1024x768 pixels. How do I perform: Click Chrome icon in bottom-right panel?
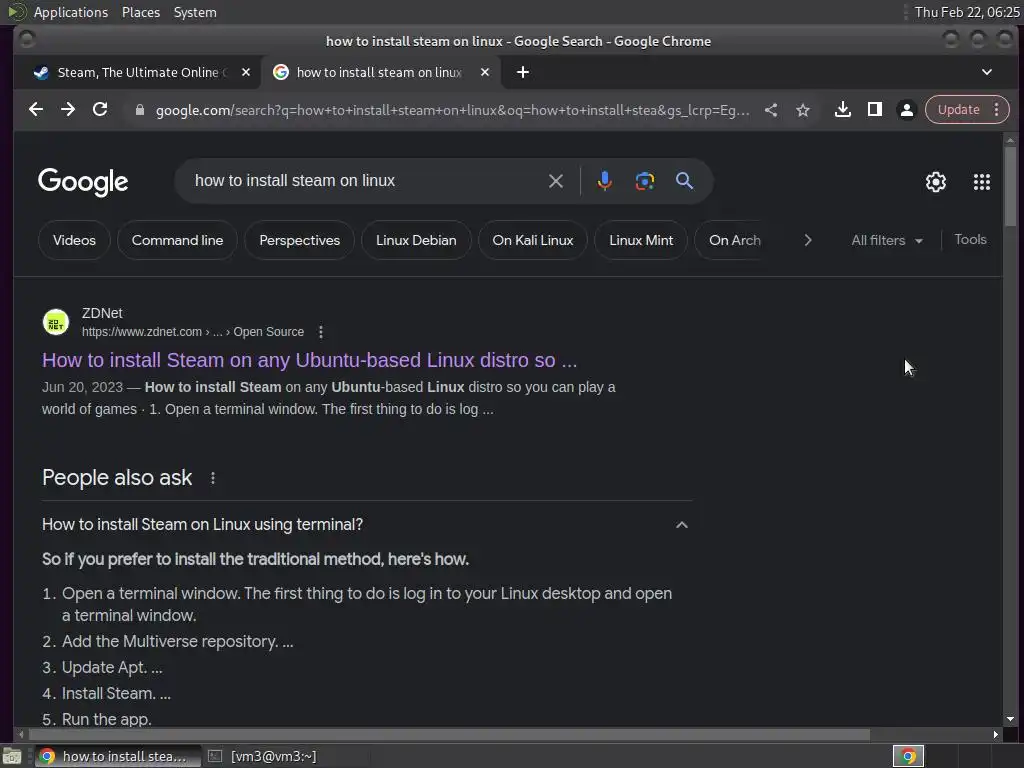[908, 756]
